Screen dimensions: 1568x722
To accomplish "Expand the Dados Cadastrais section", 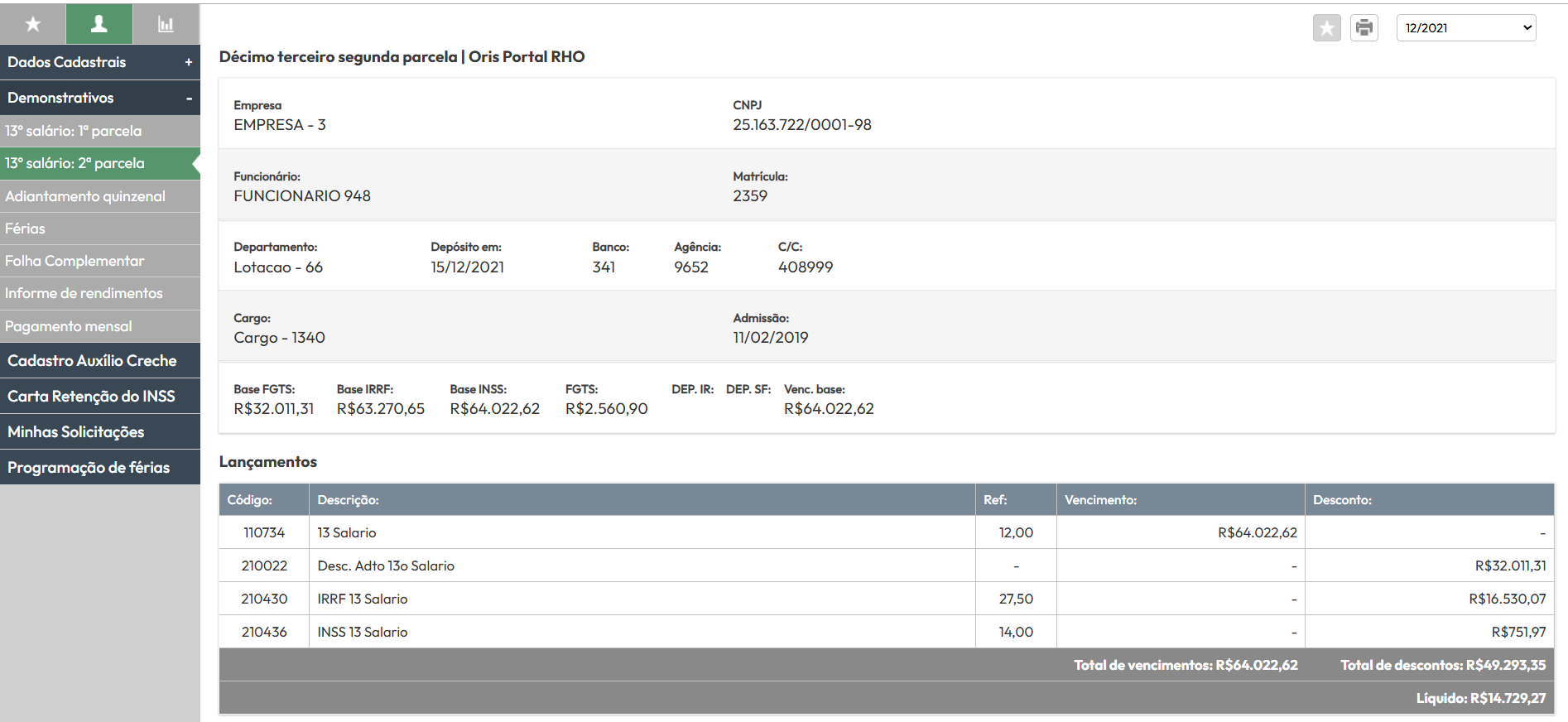I will 99,62.
